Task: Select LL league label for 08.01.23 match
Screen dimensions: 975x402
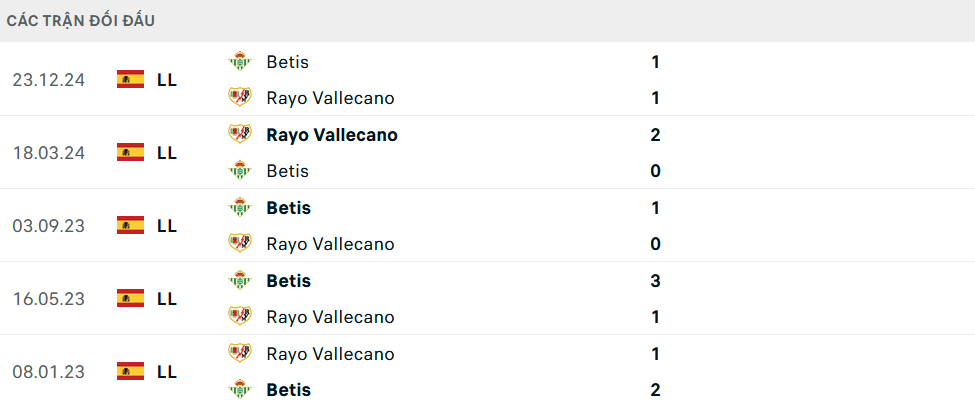Action: [167, 372]
